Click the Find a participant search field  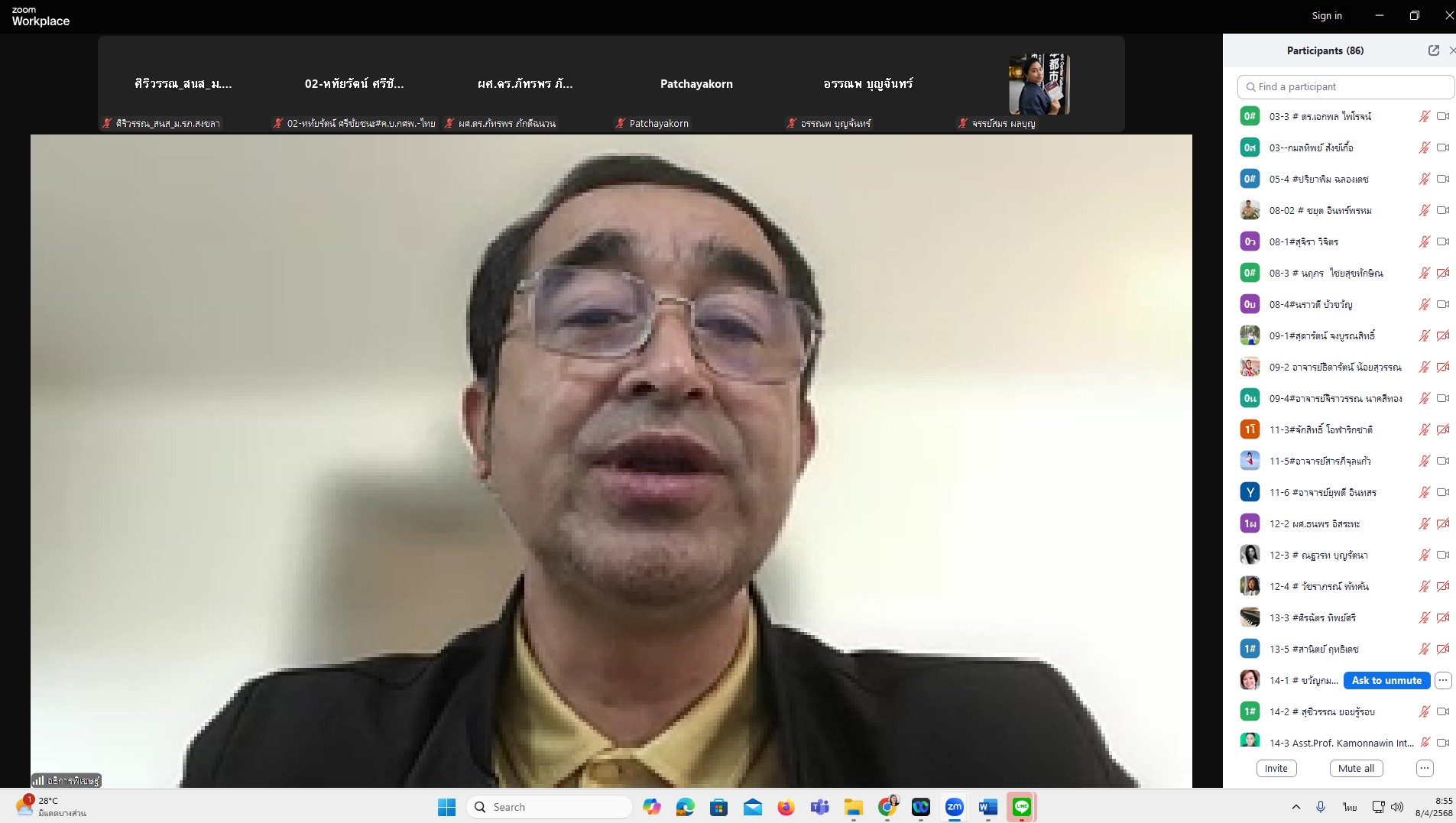point(1345,86)
